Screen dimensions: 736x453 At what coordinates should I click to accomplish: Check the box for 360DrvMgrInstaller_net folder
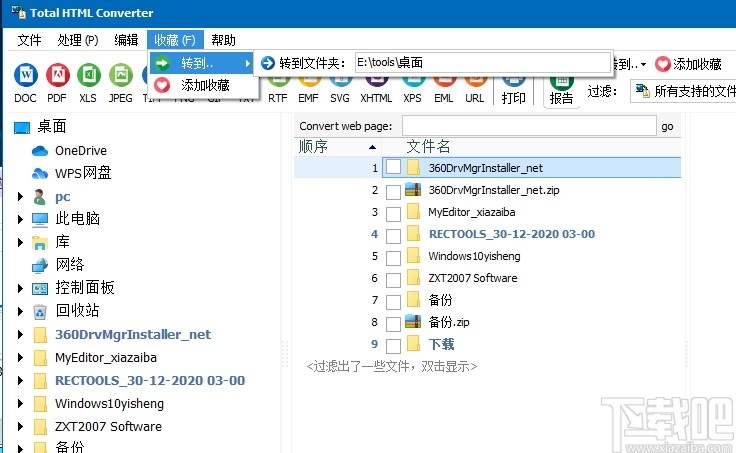click(393, 167)
